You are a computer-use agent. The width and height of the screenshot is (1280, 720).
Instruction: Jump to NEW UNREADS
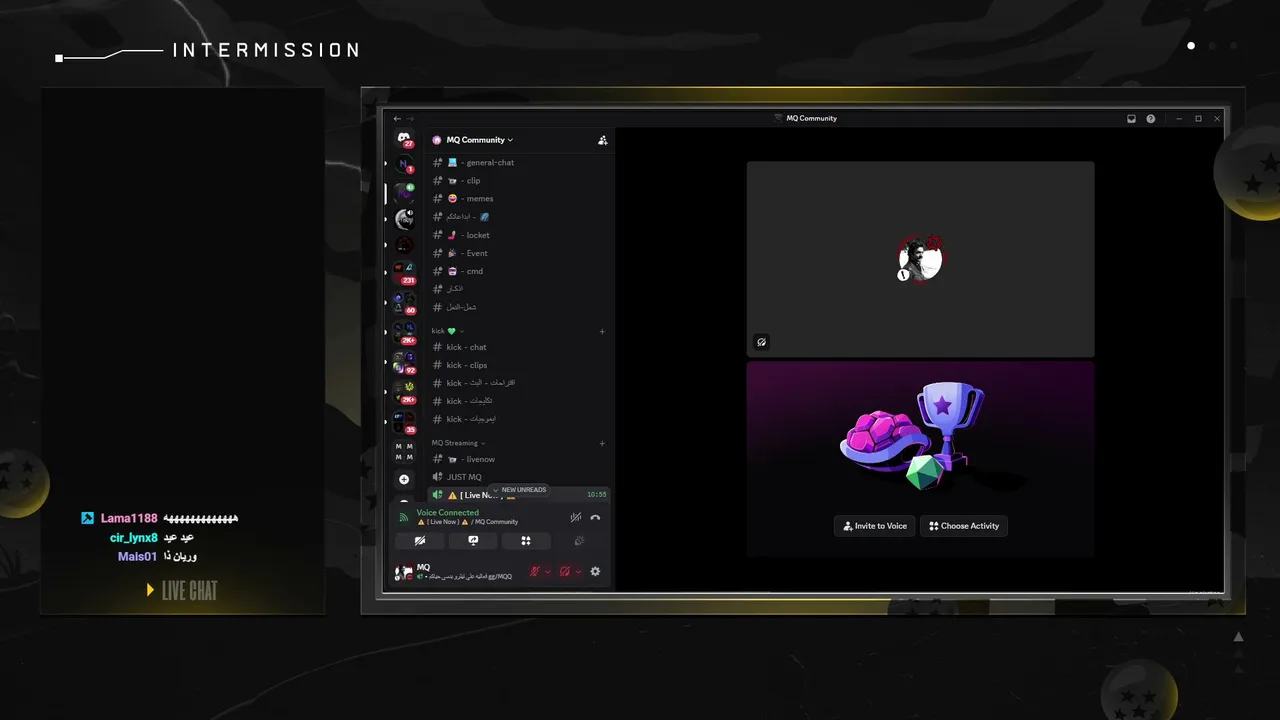(520, 490)
